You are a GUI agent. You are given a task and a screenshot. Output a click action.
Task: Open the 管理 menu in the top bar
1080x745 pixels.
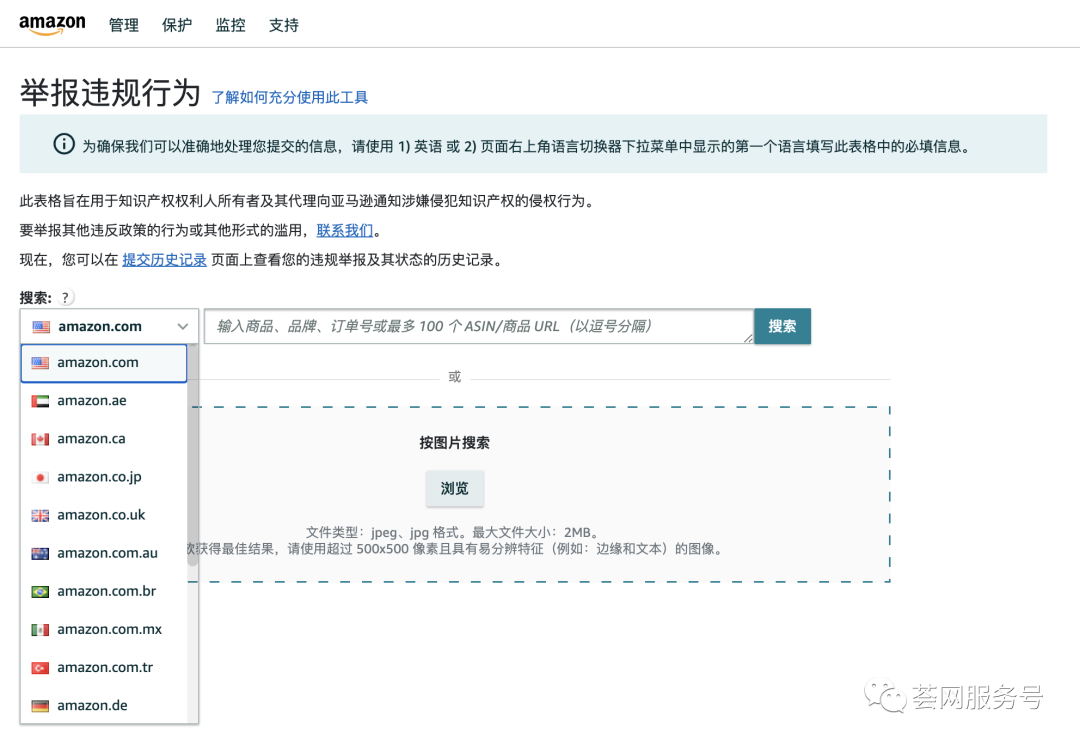(124, 25)
